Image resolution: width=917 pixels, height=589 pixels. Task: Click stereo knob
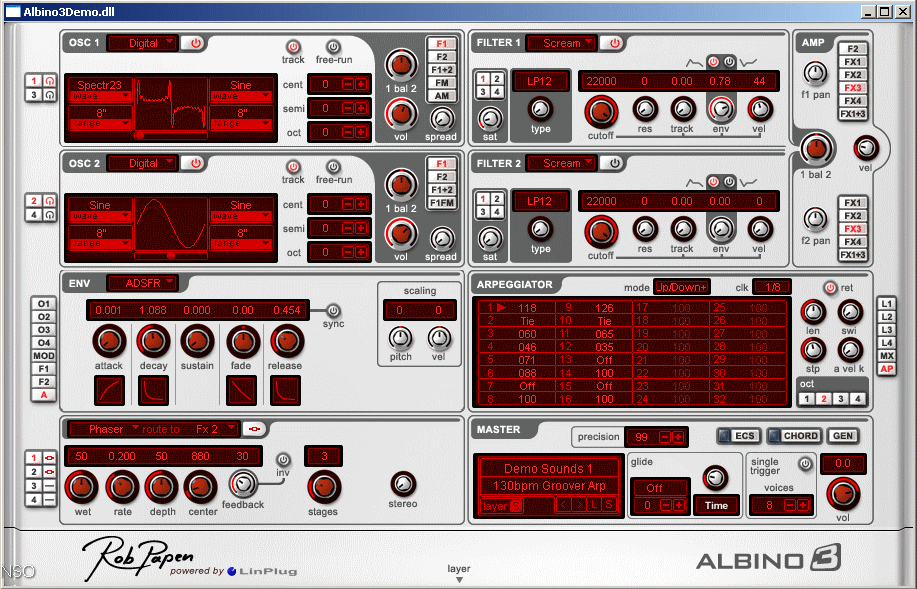402,484
